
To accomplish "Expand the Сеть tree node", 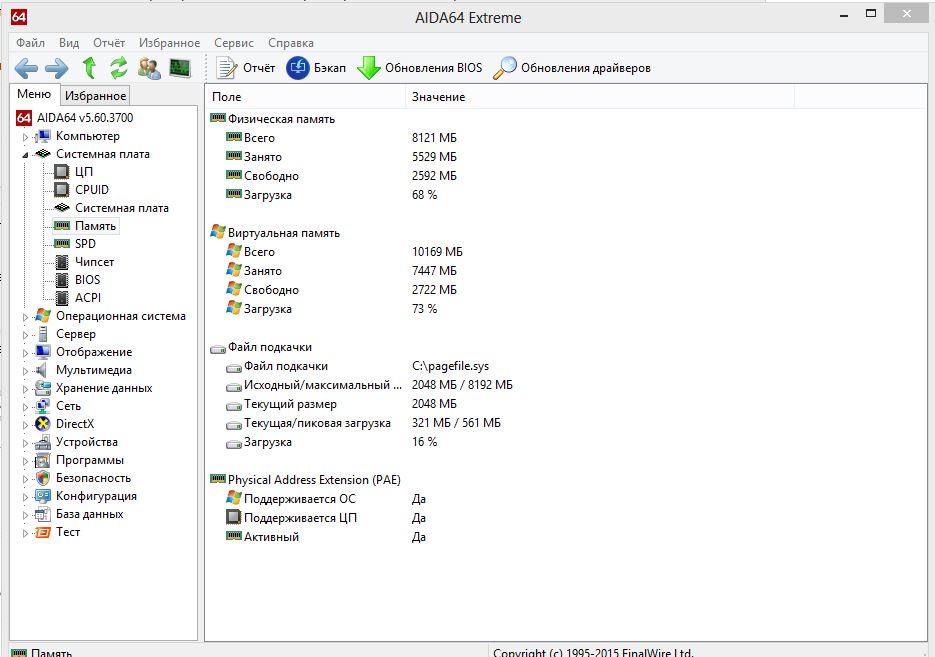I will pos(25,407).
